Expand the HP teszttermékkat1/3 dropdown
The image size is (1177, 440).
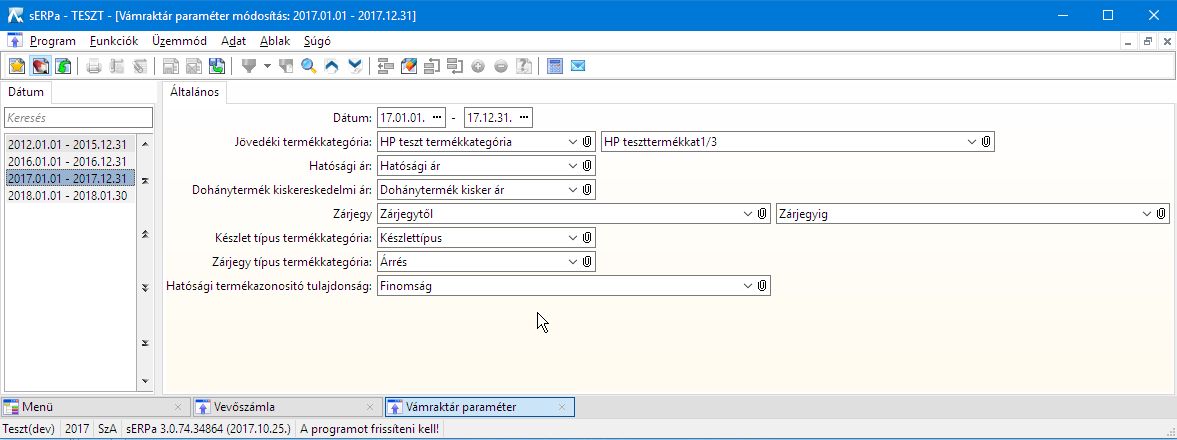pyautogui.click(x=972, y=142)
